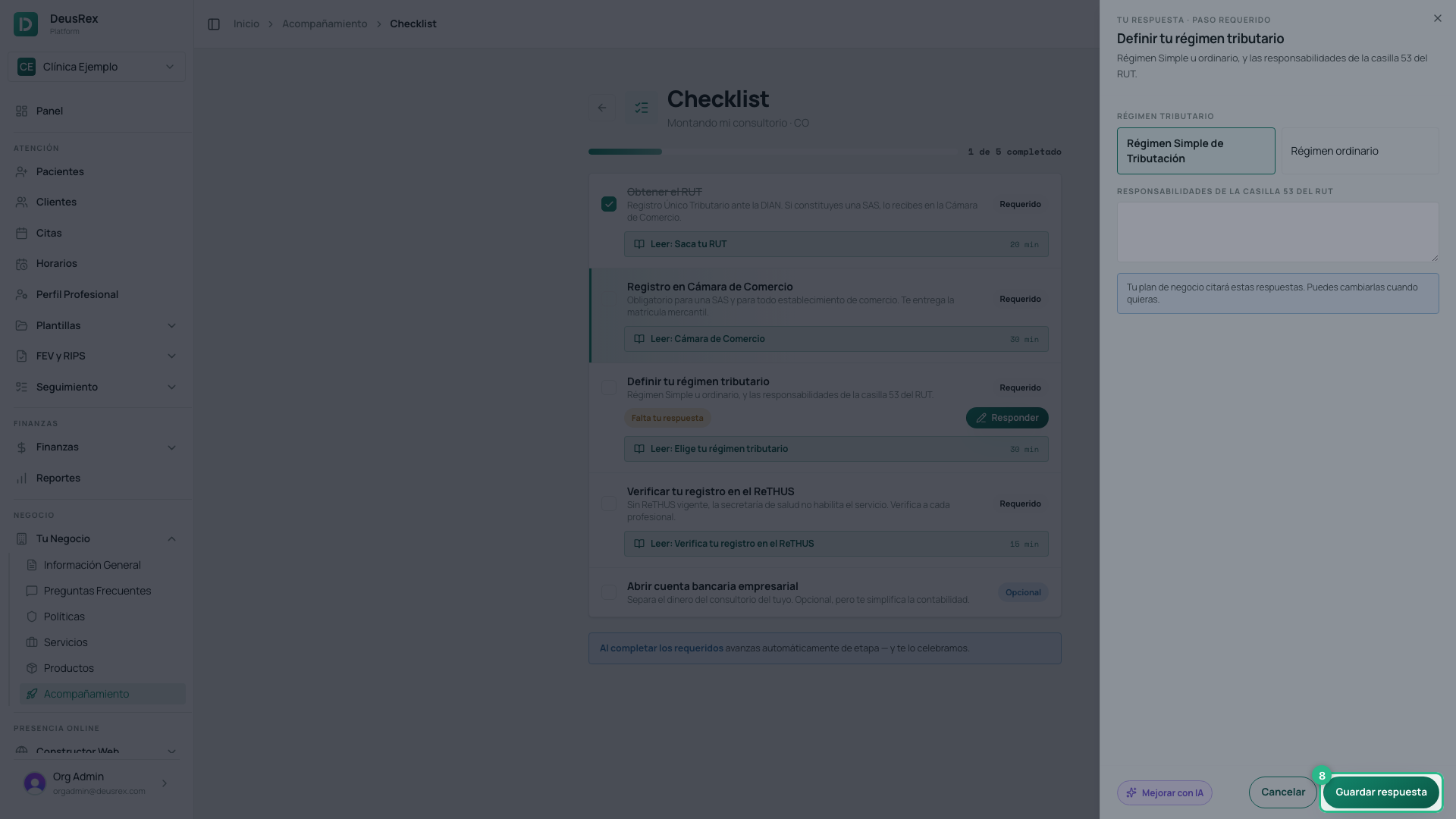
Task: Expand the Finanzas chevron
Action: click(x=171, y=447)
